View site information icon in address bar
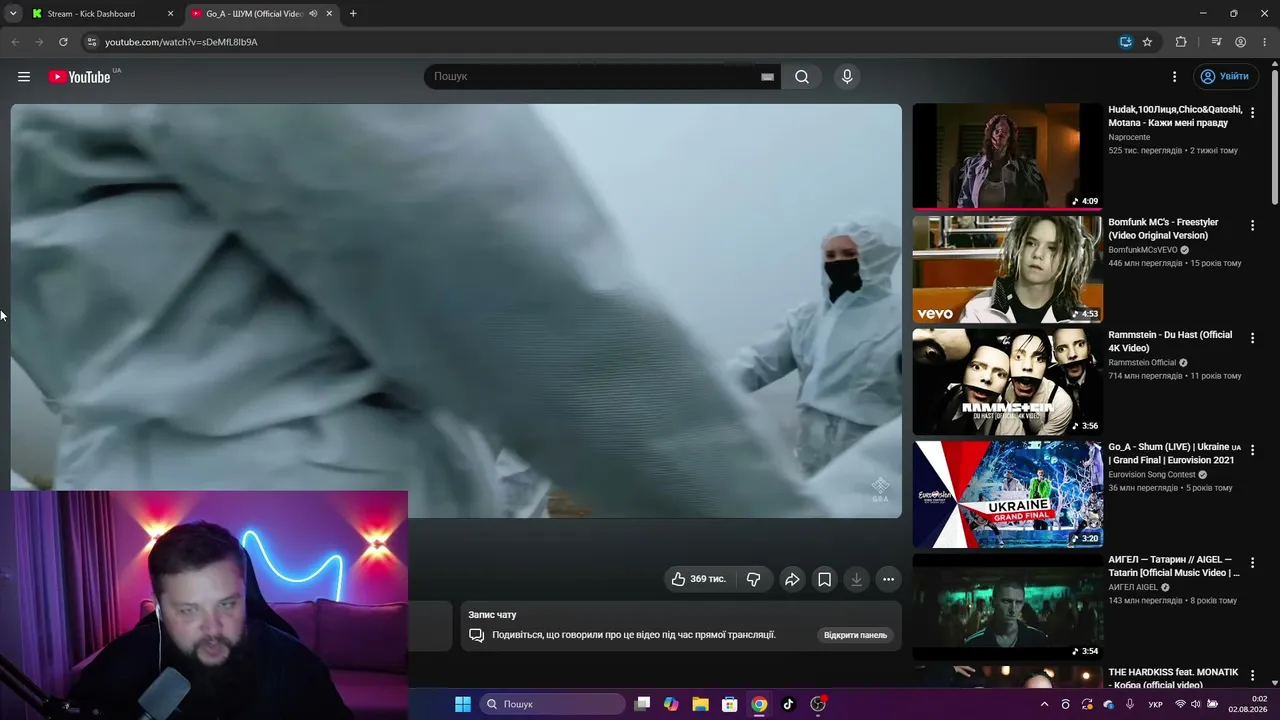The width and height of the screenshot is (1280, 720). [92, 42]
